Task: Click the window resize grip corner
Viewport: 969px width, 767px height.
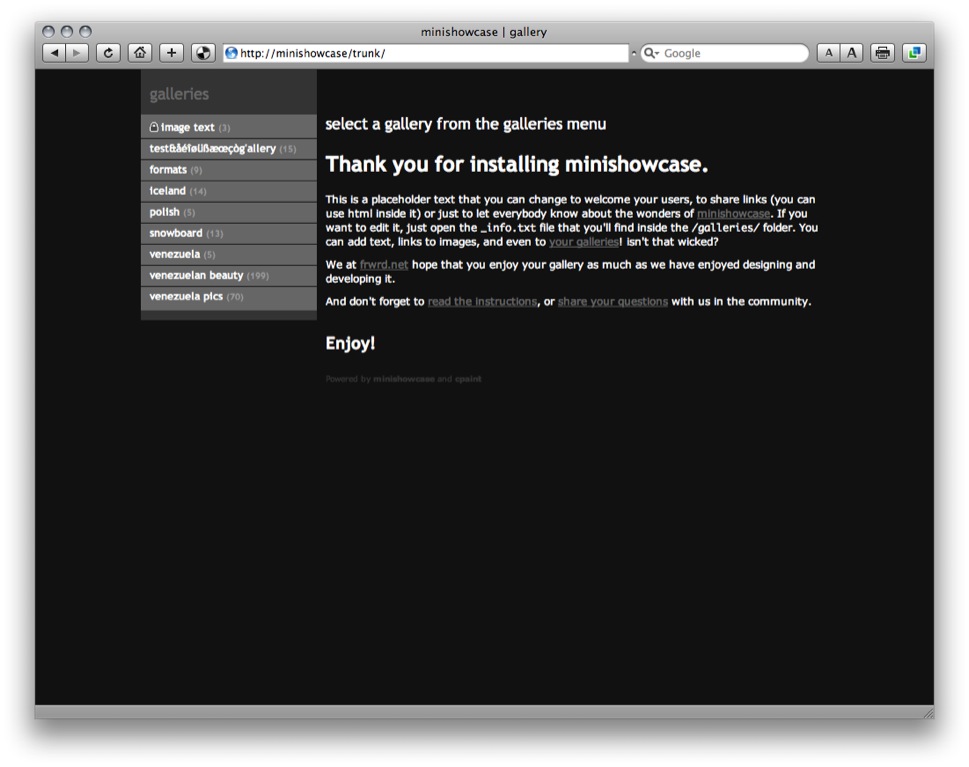Action: (x=928, y=713)
